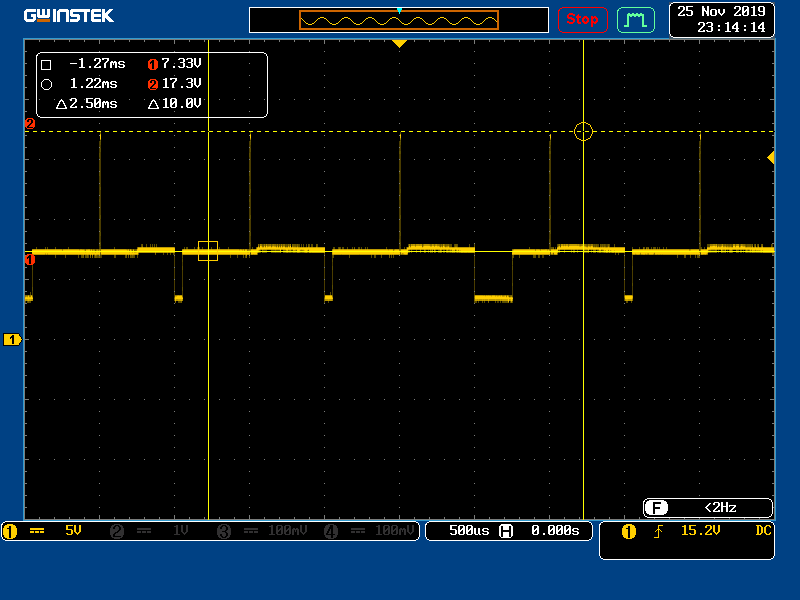Click the red Stop run status indicator
Viewport: 800px width, 600px height.
[x=582, y=20]
